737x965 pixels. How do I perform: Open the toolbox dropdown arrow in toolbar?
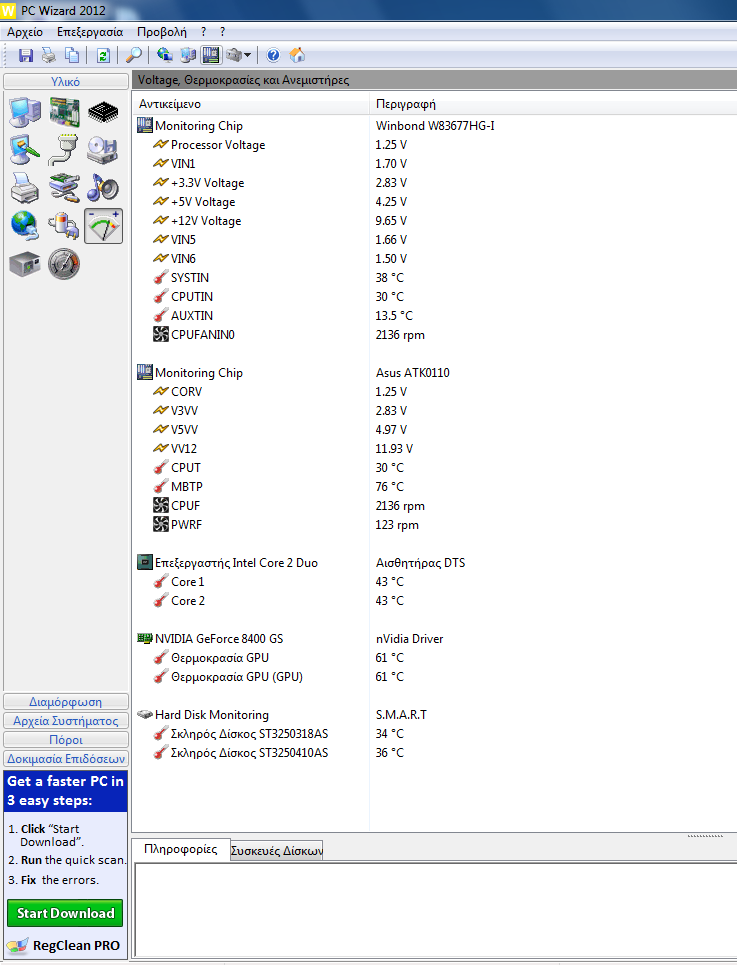[x=247, y=55]
